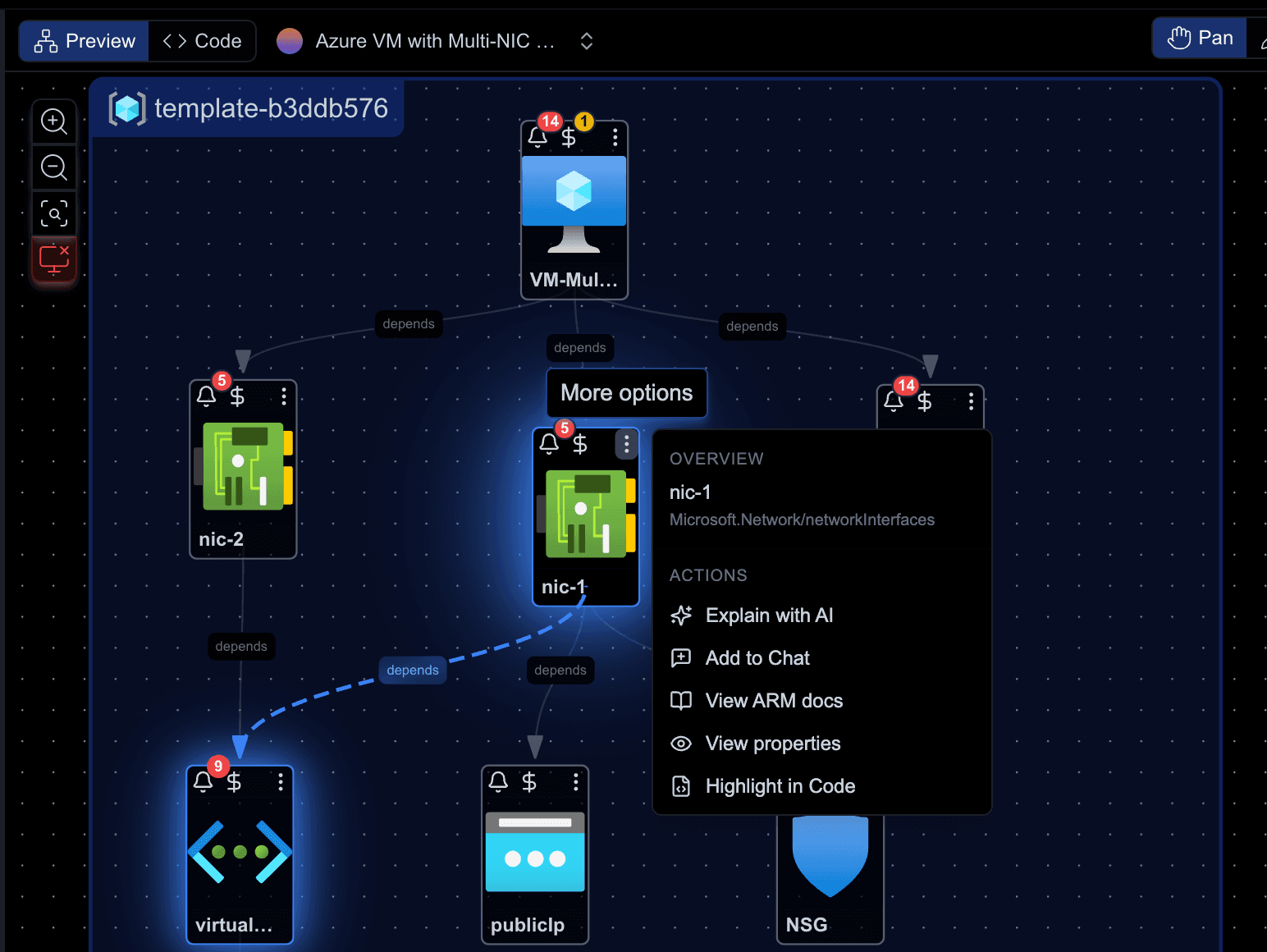
Task: Select the nic-1 network card icon
Action: click(586, 514)
